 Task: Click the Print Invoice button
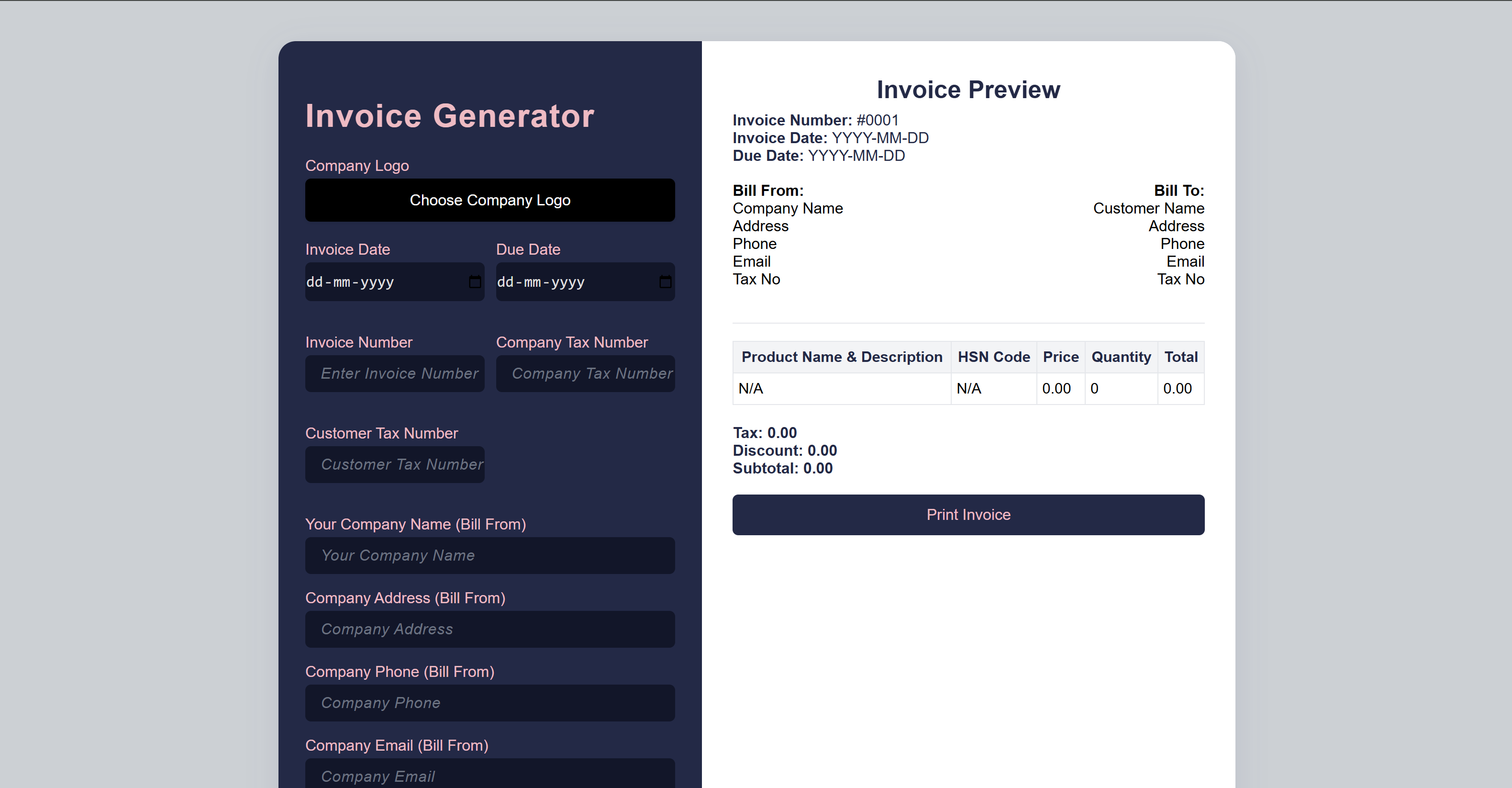pyautogui.click(x=968, y=514)
